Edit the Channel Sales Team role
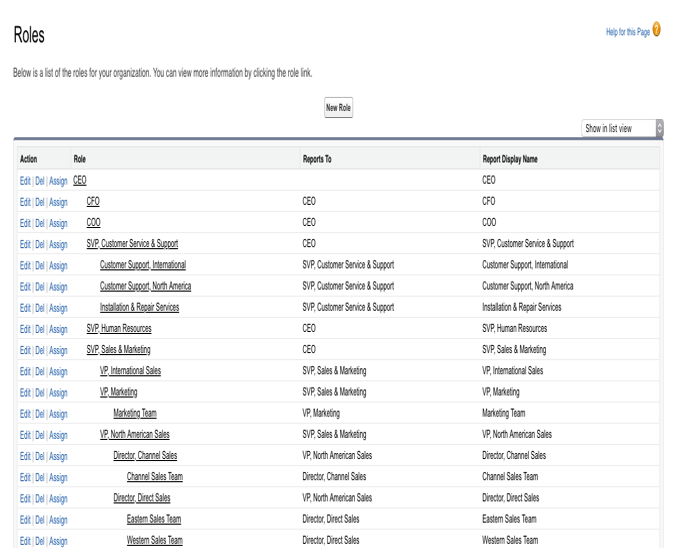The height and width of the screenshot is (558, 673). click(25, 478)
